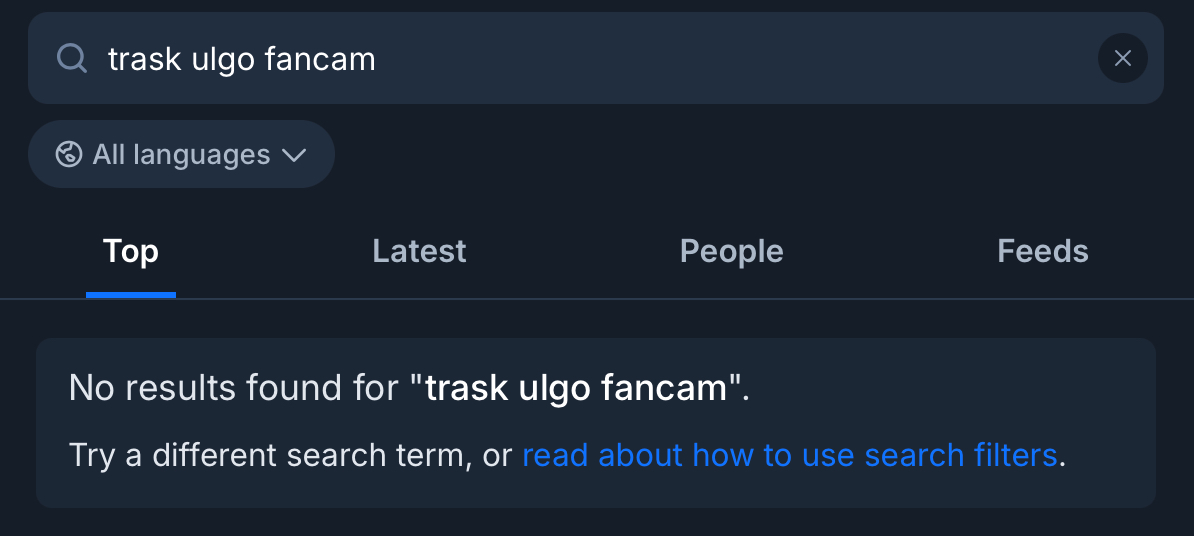The height and width of the screenshot is (536, 1194).
Task: Open the All languages dropdown
Action: [181, 154]
